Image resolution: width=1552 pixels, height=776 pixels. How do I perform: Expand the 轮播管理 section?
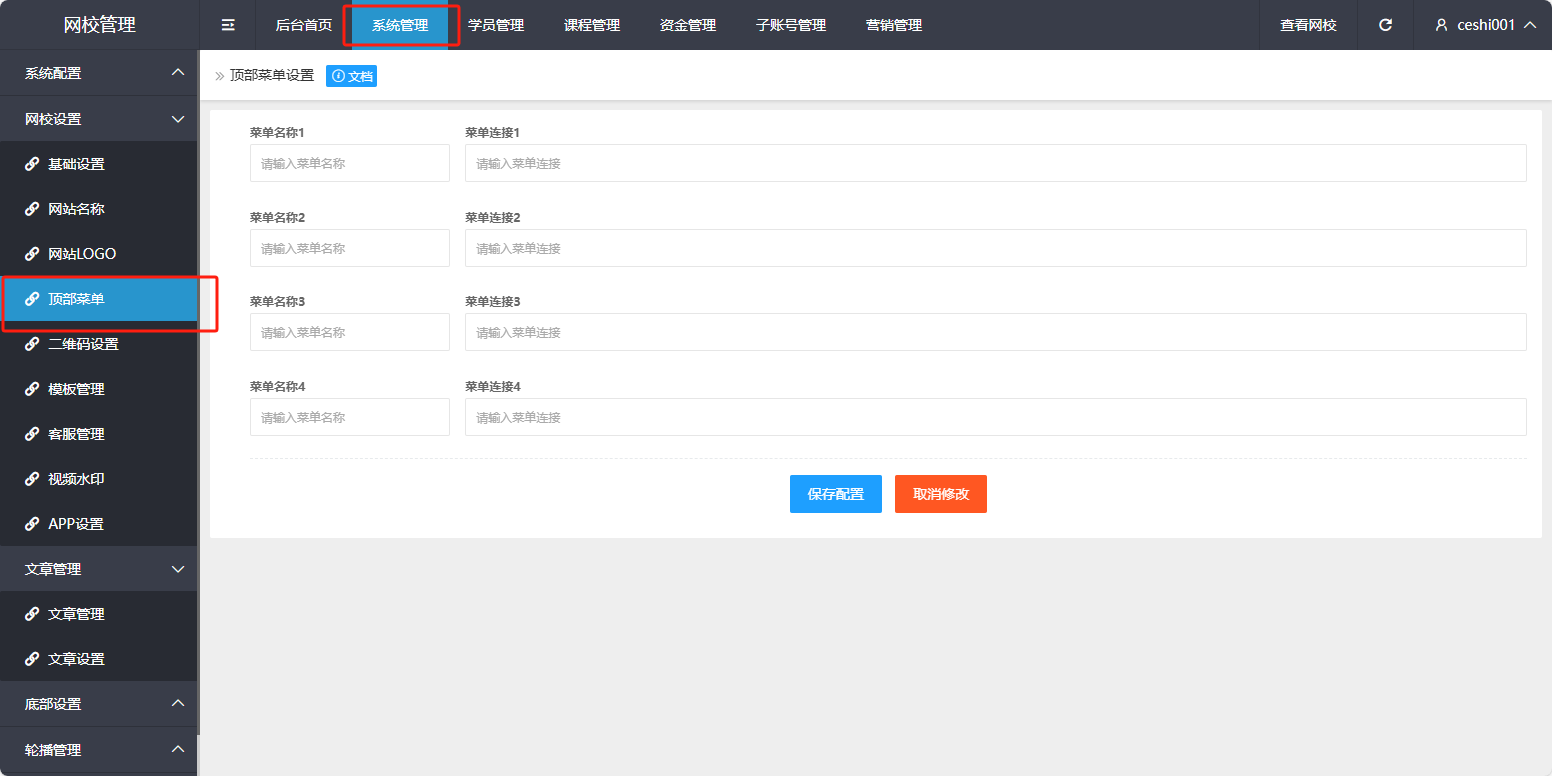click(99, 750)
